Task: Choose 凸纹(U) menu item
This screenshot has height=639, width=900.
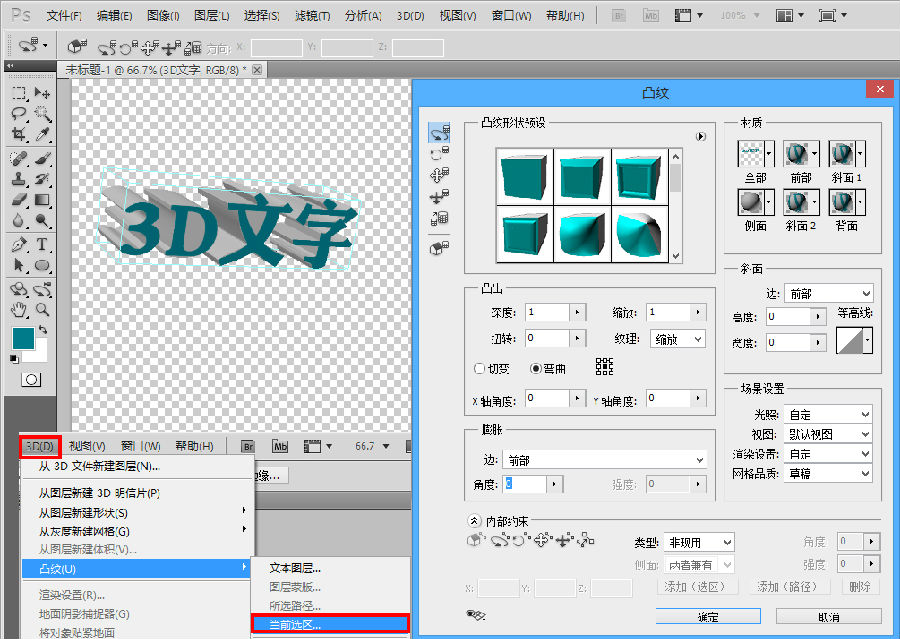Action: [x=137, y=568]
